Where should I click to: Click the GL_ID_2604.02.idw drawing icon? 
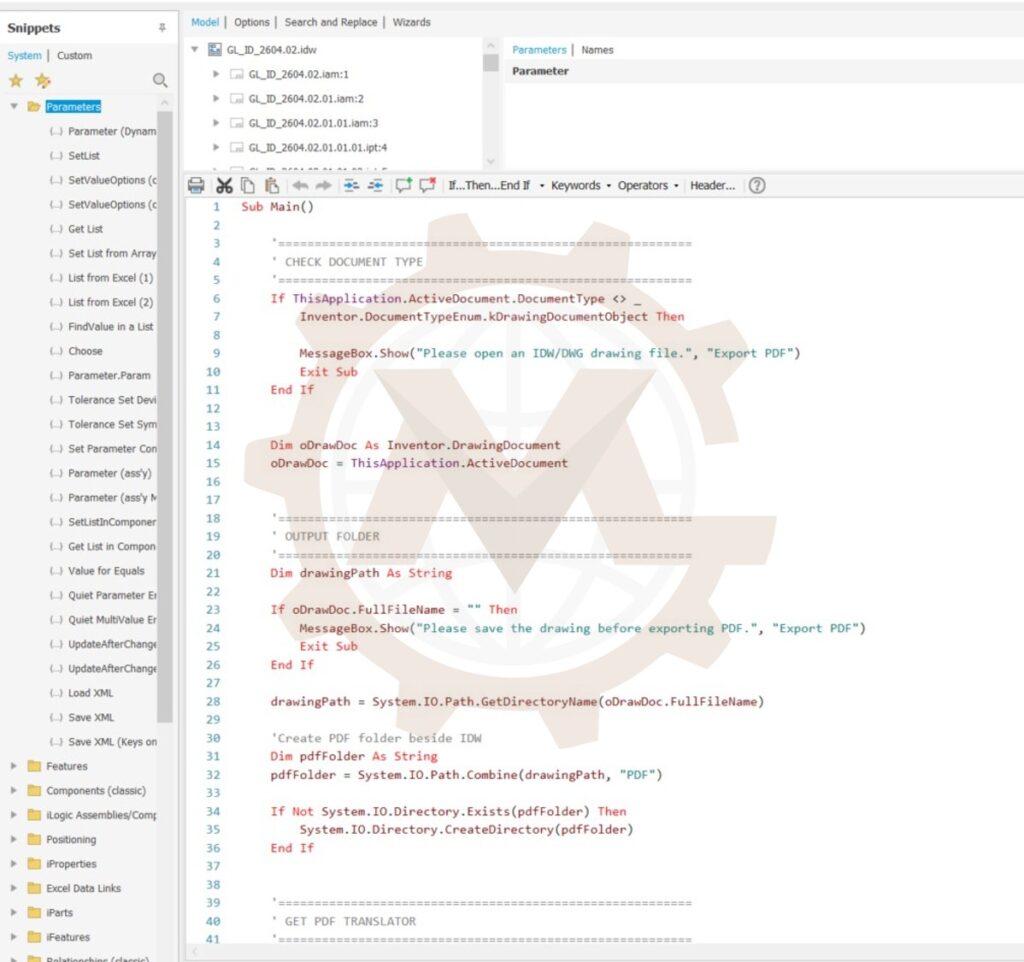pyautogui.click(x=215, y=50)
